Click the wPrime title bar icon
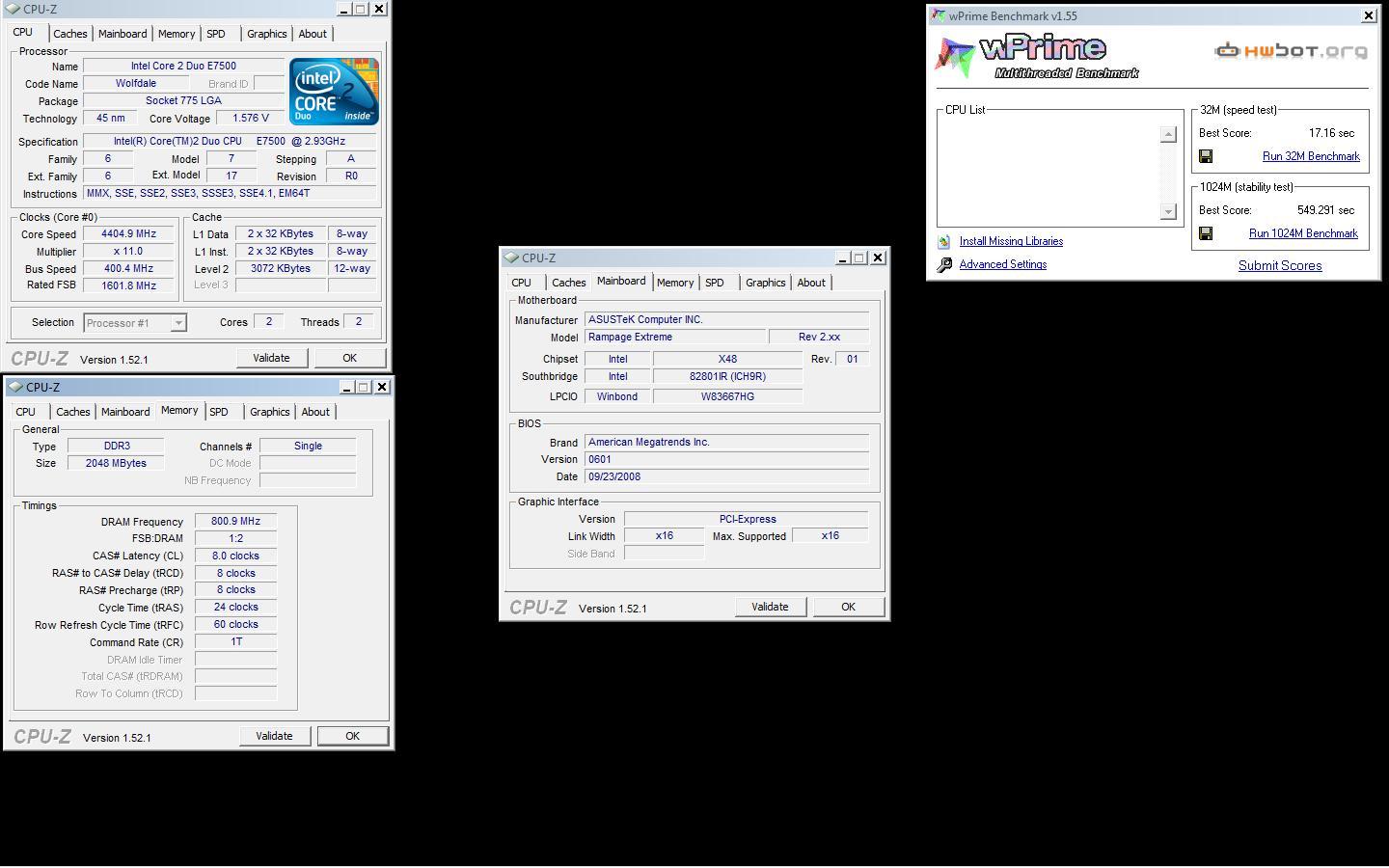 coord(938,15)
